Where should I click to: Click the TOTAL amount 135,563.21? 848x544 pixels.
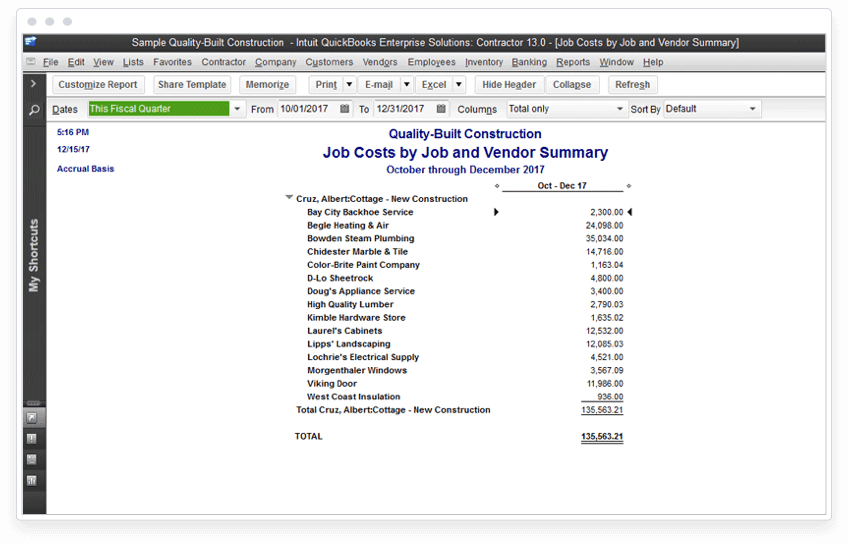click(602, 436)
